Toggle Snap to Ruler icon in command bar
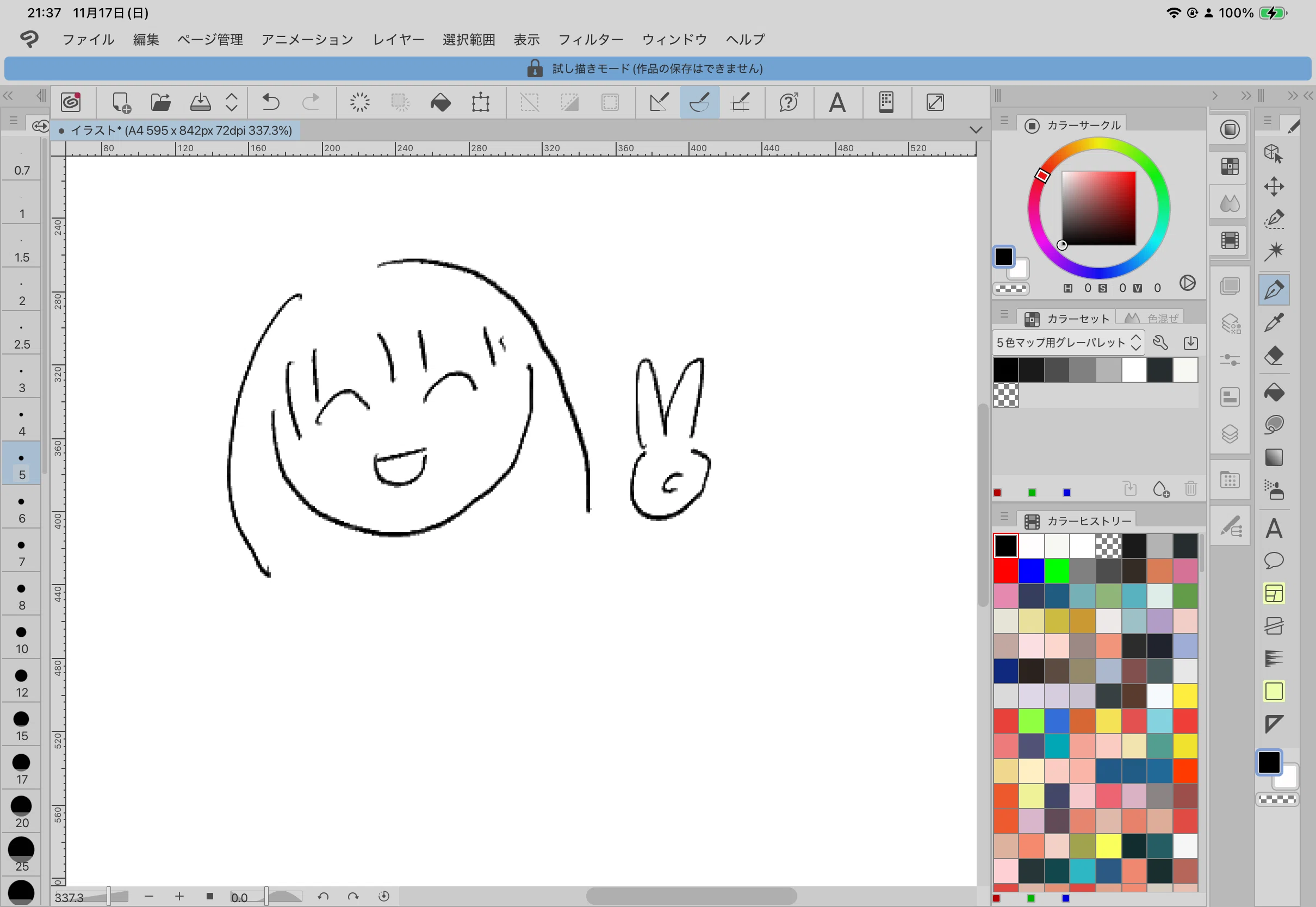This screenshot has width=1316, height=907. [x=659, y=103]
